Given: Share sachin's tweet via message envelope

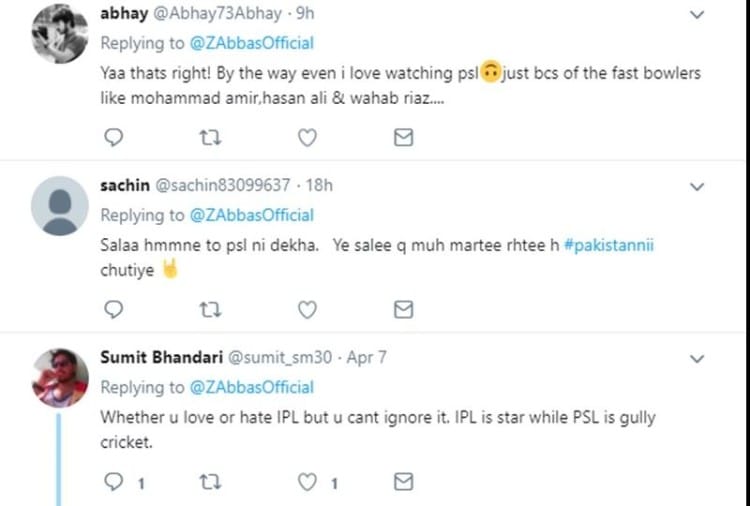Looking at the screenshot, I should tap(403, 309).
